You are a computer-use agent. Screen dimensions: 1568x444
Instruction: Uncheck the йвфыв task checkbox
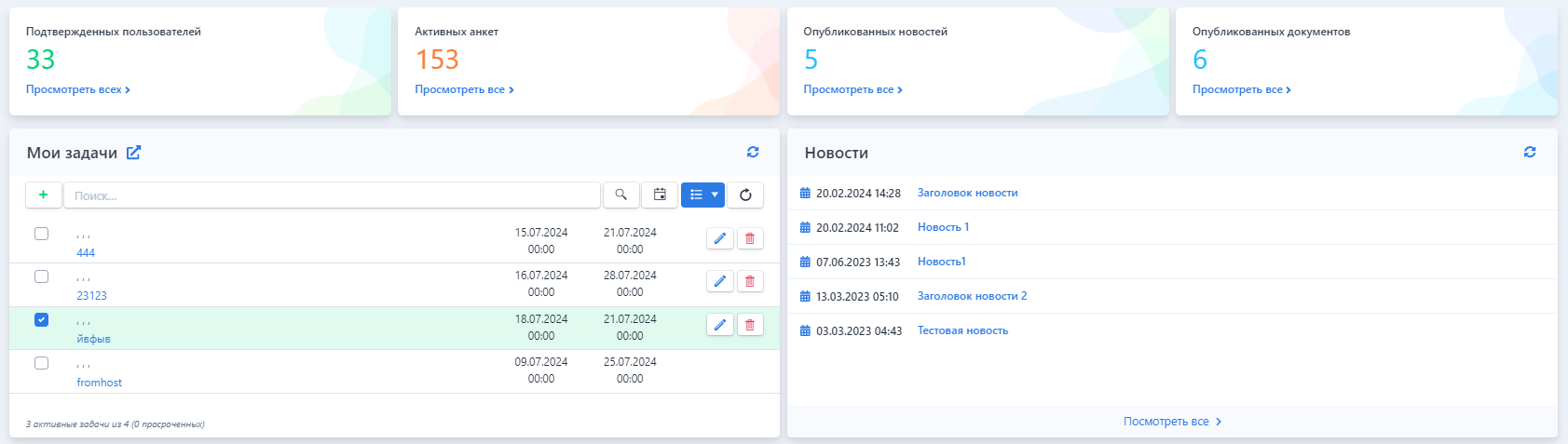pyautogui.click(x=41, y=319)
